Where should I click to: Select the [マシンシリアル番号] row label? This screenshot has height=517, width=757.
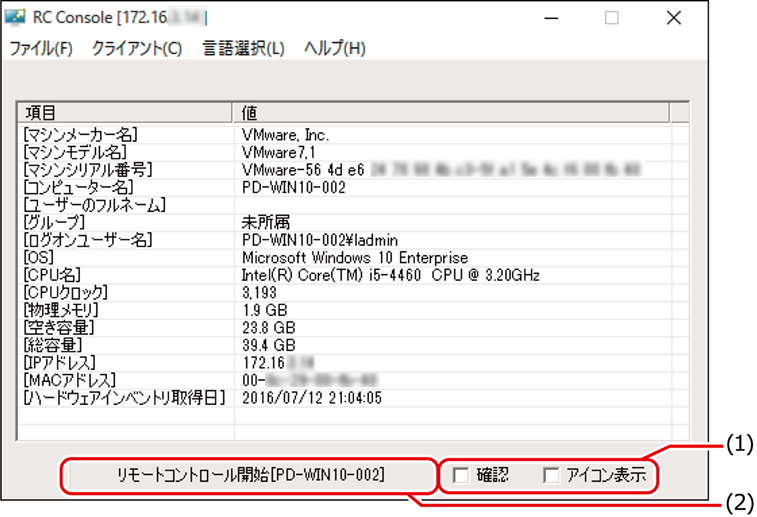click(x=88, y=170)
